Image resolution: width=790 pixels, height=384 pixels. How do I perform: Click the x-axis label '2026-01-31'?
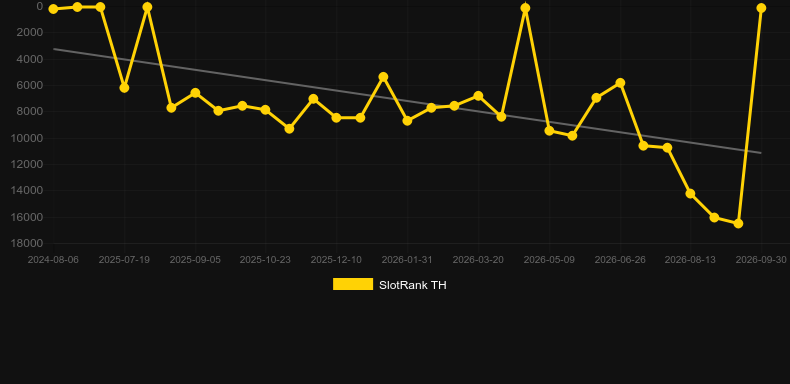point(407,260)
